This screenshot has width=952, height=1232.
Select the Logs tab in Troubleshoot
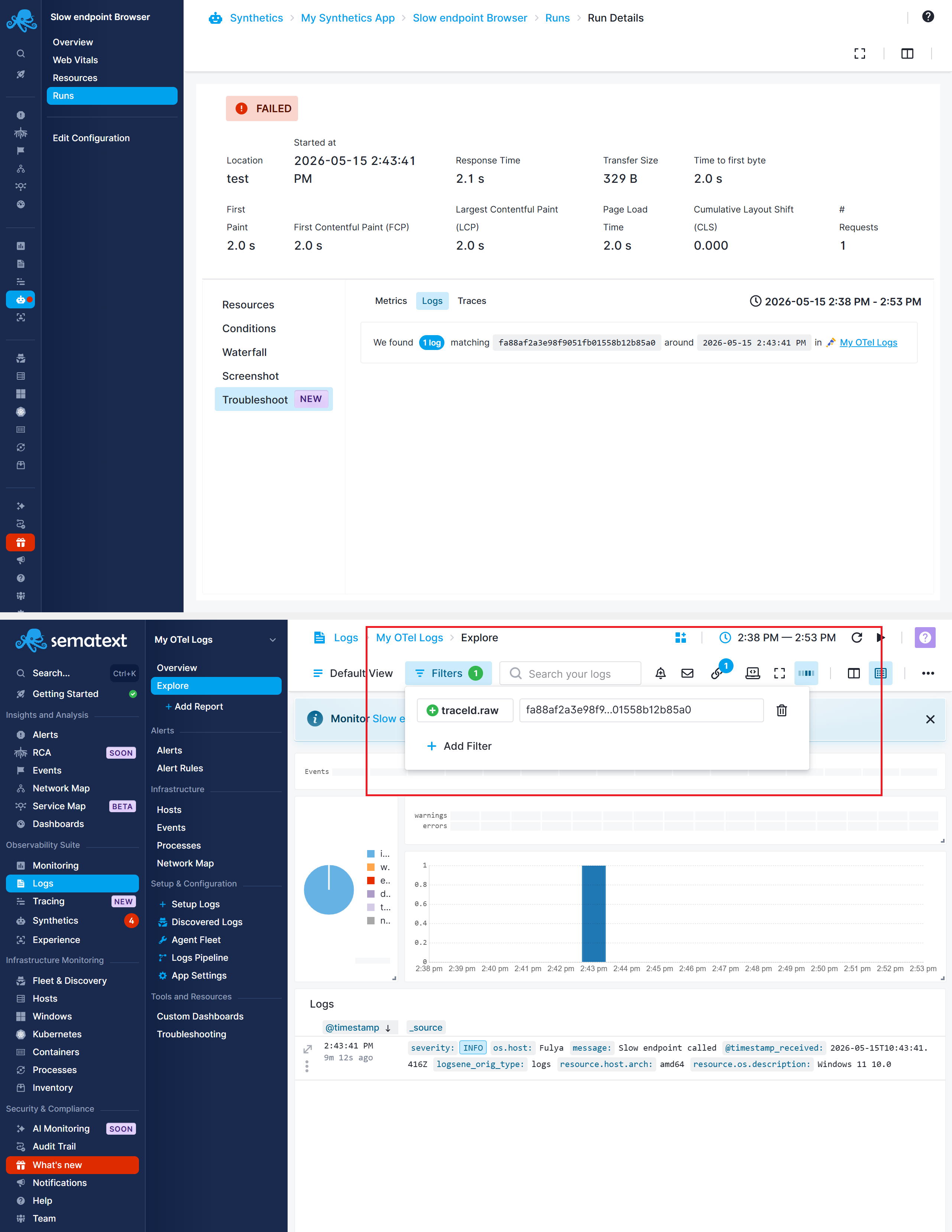(x=432, y=301)
